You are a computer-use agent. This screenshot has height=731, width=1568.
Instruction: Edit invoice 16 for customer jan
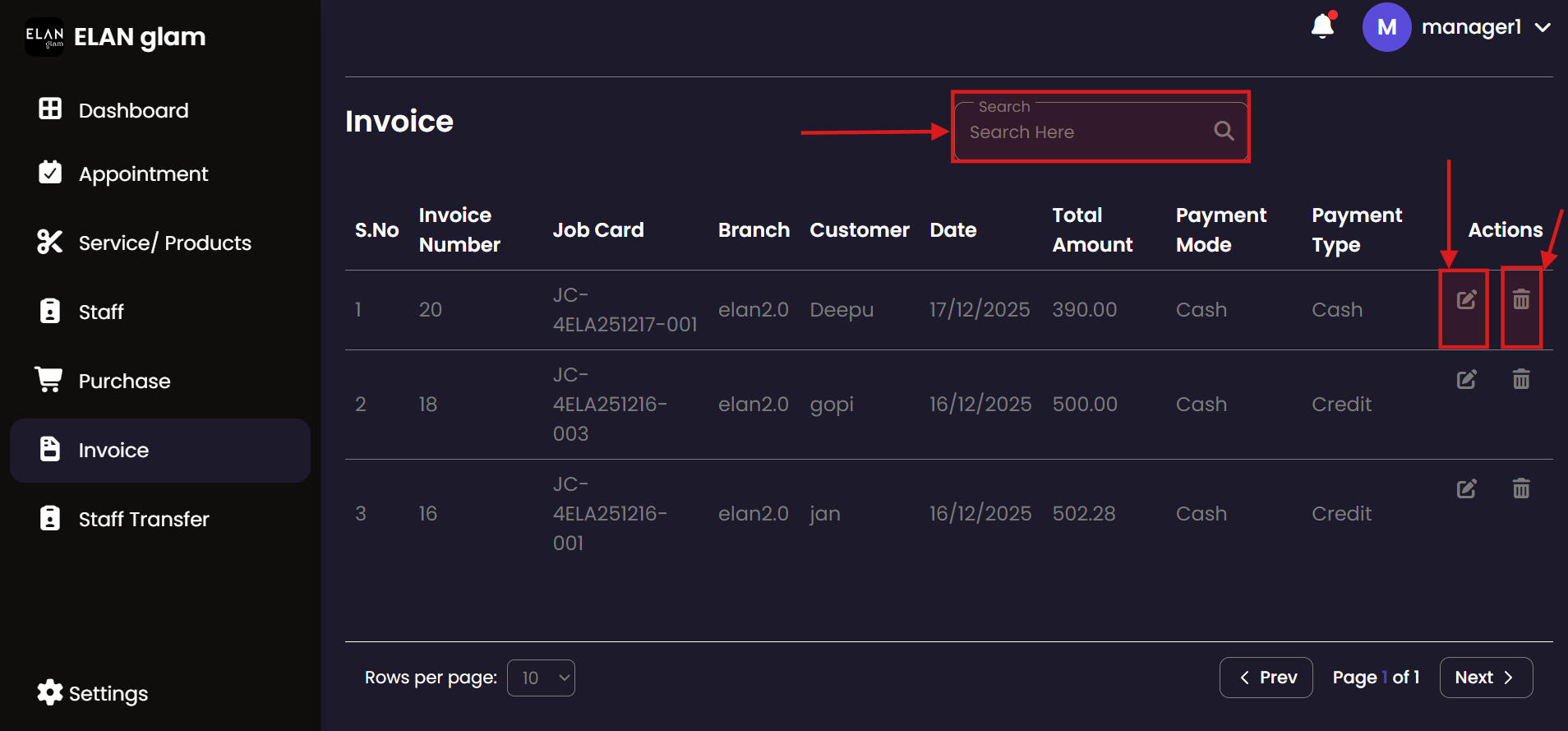click(1466, 489)
